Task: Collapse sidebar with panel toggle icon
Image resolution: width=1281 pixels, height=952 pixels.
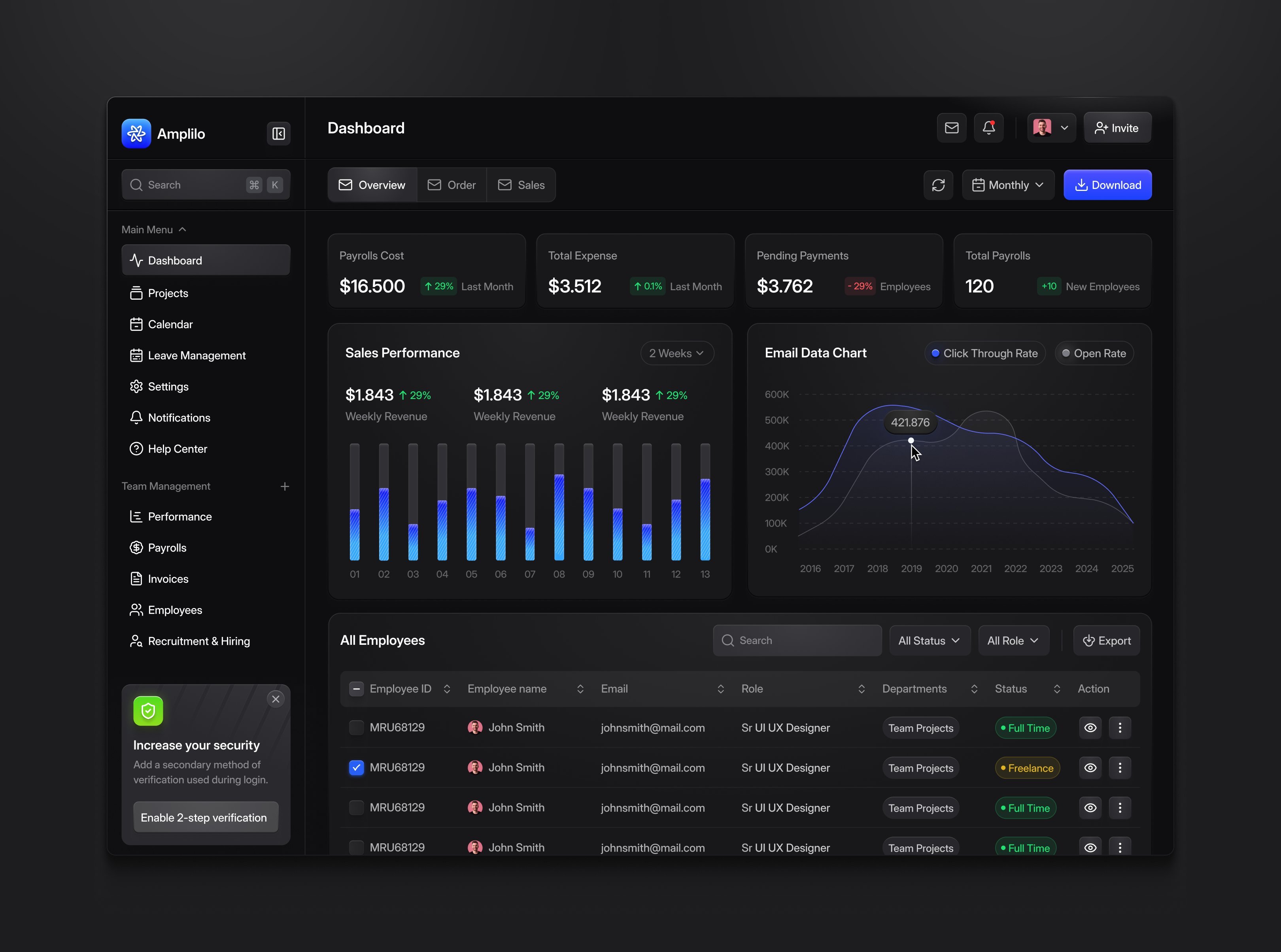Action: click(x=278, y=134)
